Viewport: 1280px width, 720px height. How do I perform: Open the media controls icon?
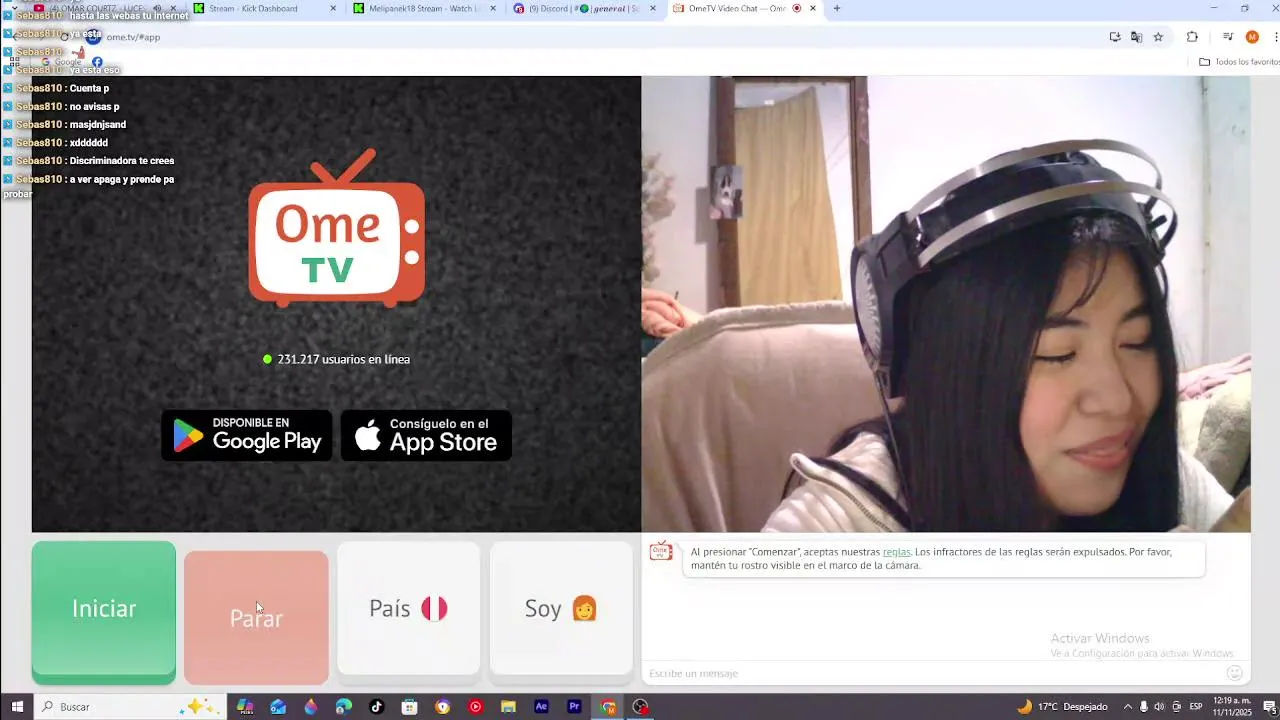[x=1228, y=37]
